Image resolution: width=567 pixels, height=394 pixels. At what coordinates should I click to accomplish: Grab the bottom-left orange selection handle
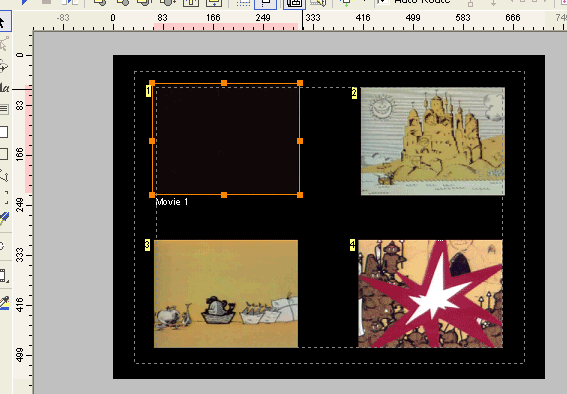[x=152, y=195]
